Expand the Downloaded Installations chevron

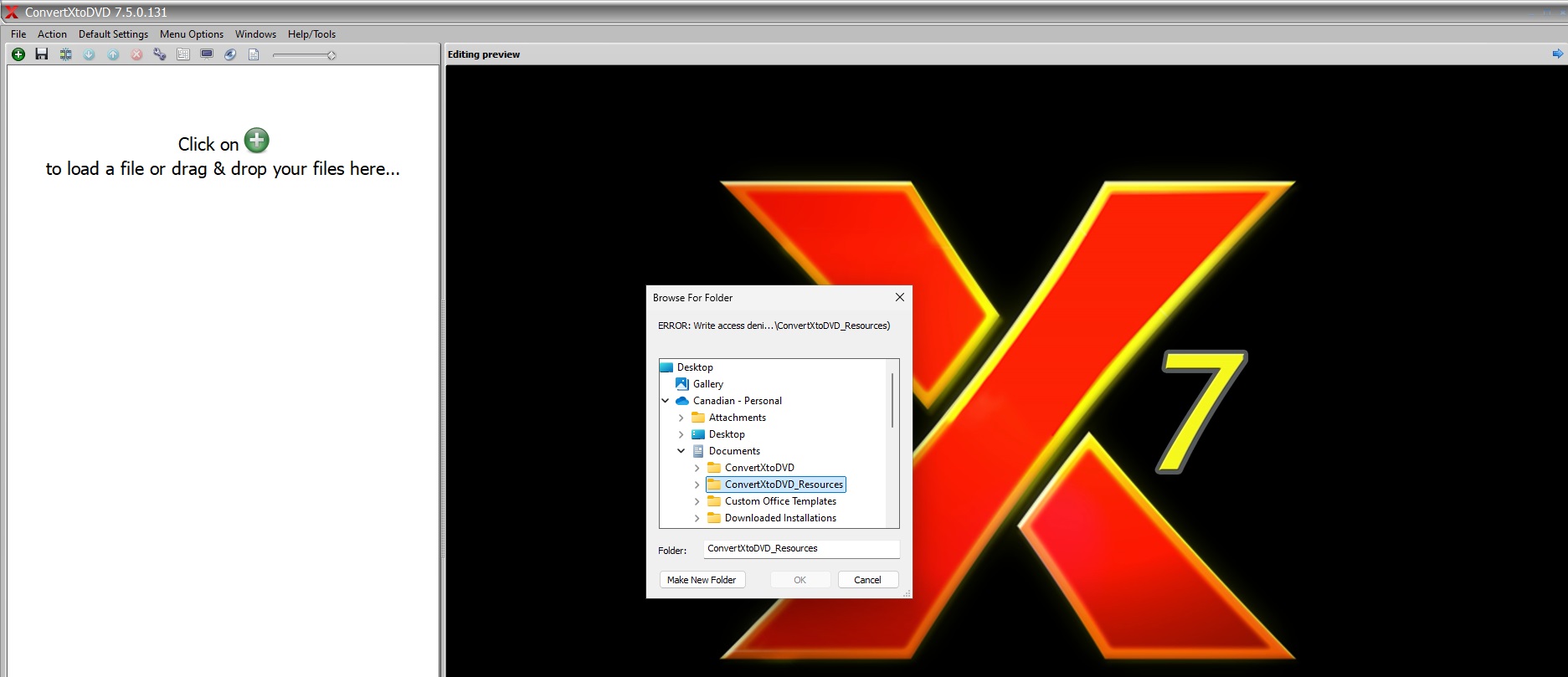coord(697,518)
